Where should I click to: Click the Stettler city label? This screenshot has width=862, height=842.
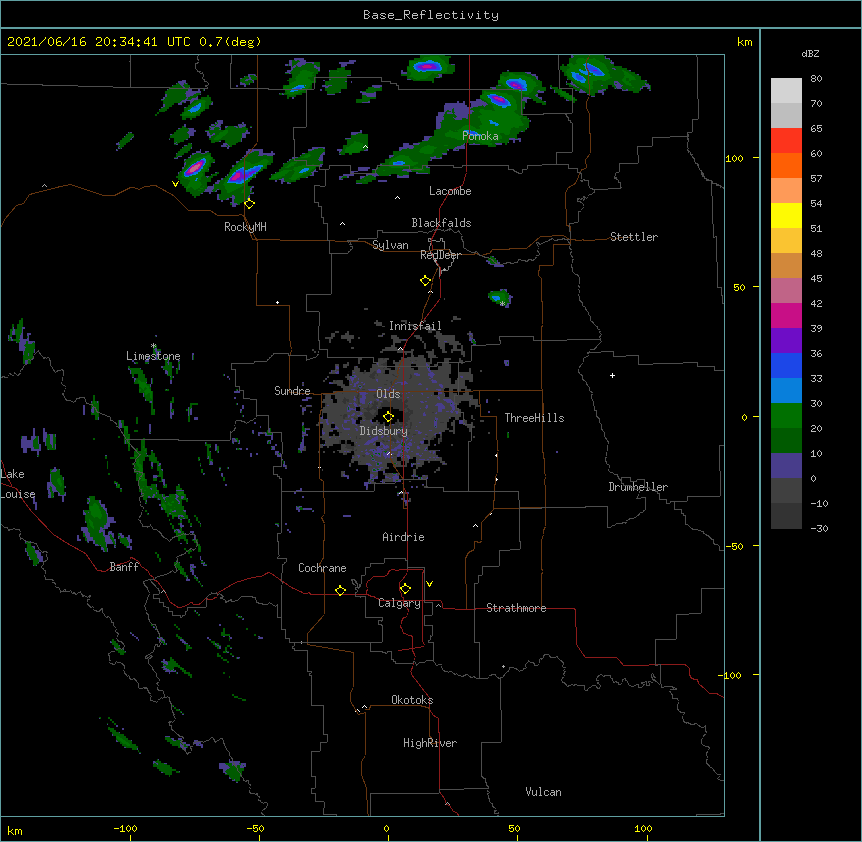pos(634,237)
